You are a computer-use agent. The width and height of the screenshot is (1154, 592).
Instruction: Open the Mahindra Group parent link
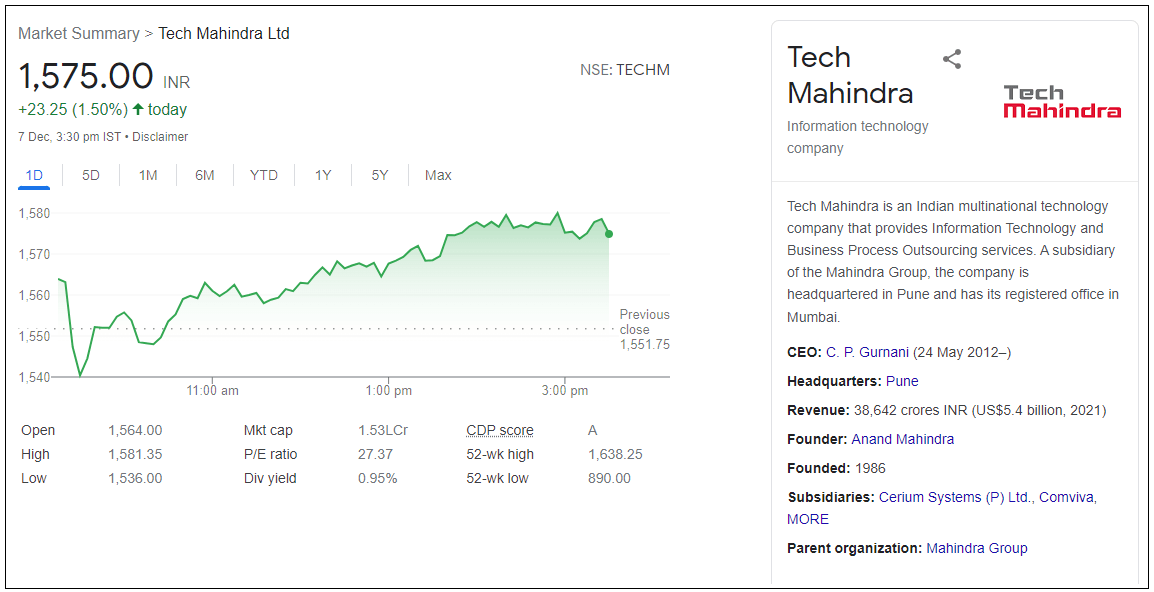pyautogui.click(x=976, y=548)
